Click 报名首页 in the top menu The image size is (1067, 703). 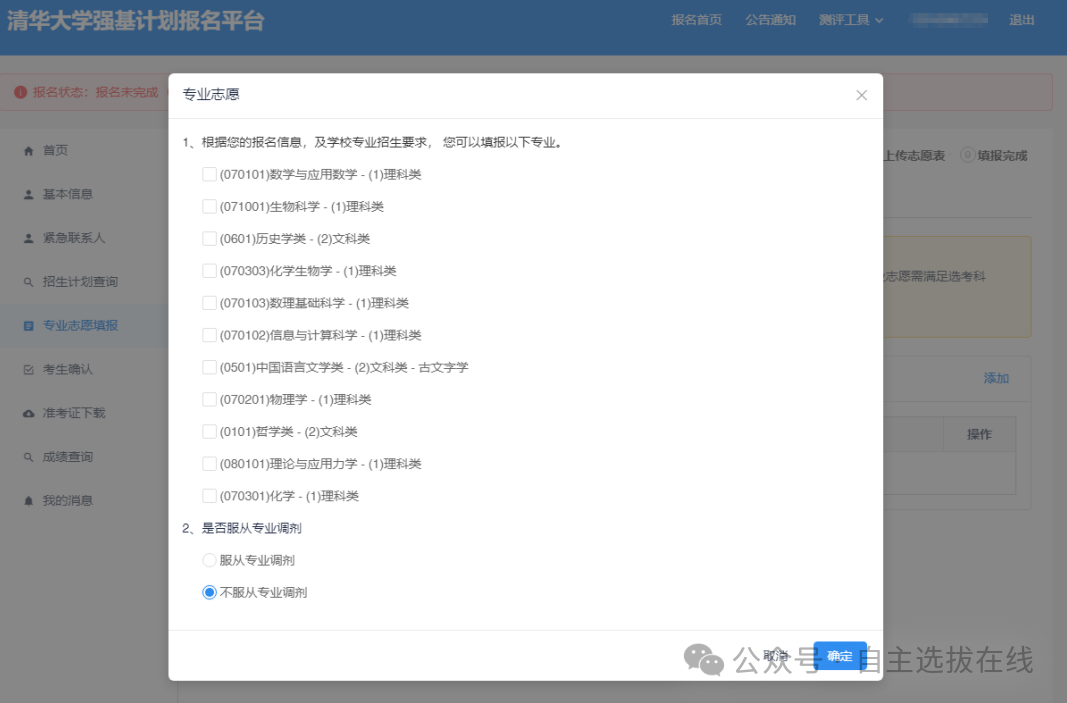pyautogui.click(x=697, y=19)
